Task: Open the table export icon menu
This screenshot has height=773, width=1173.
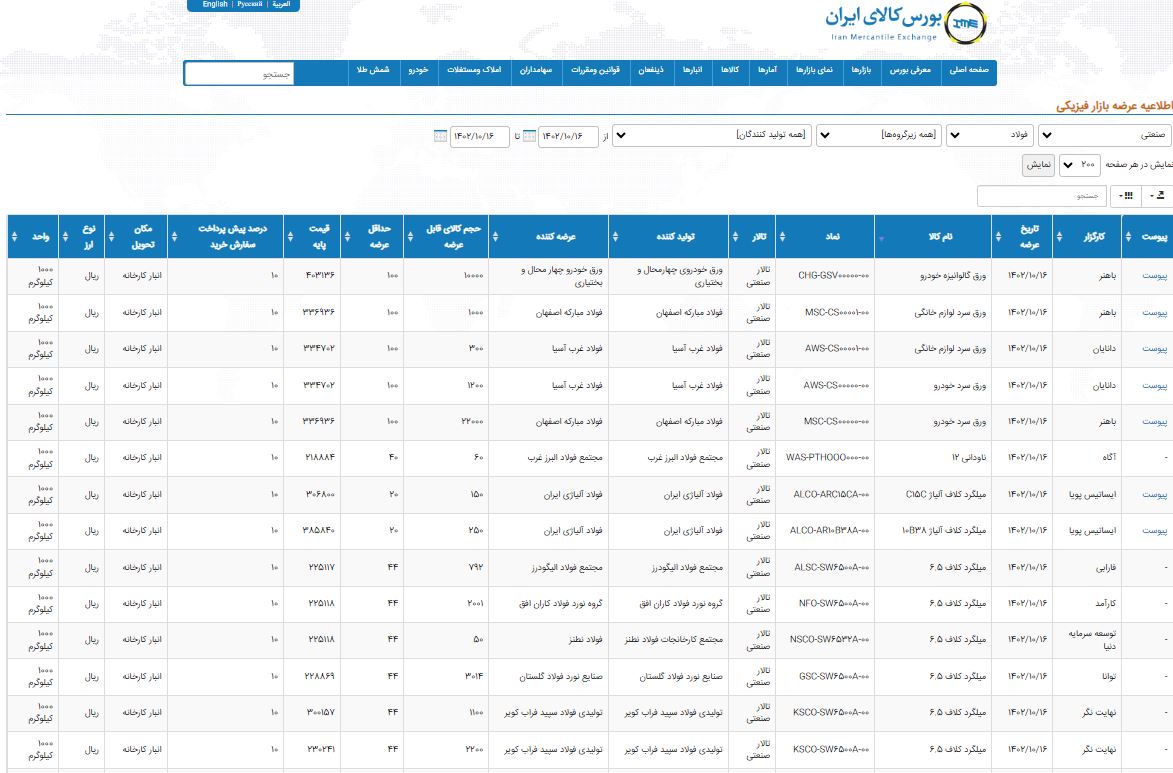Action: pyautogui.click(x=1159, y=196)
